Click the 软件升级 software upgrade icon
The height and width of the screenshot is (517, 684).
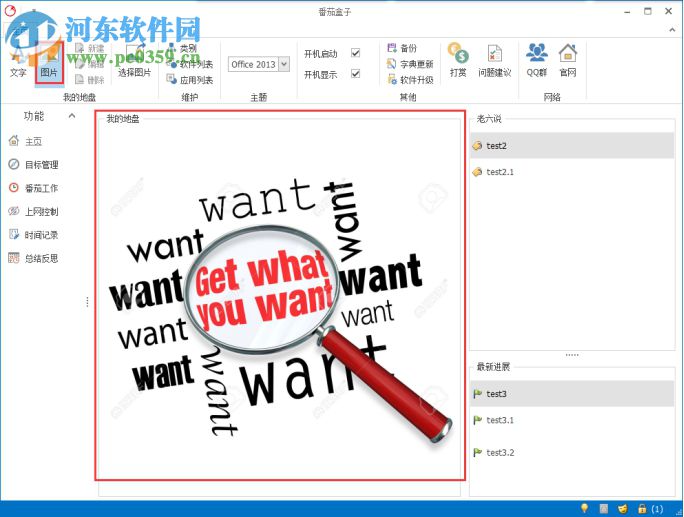pos(392,79)
